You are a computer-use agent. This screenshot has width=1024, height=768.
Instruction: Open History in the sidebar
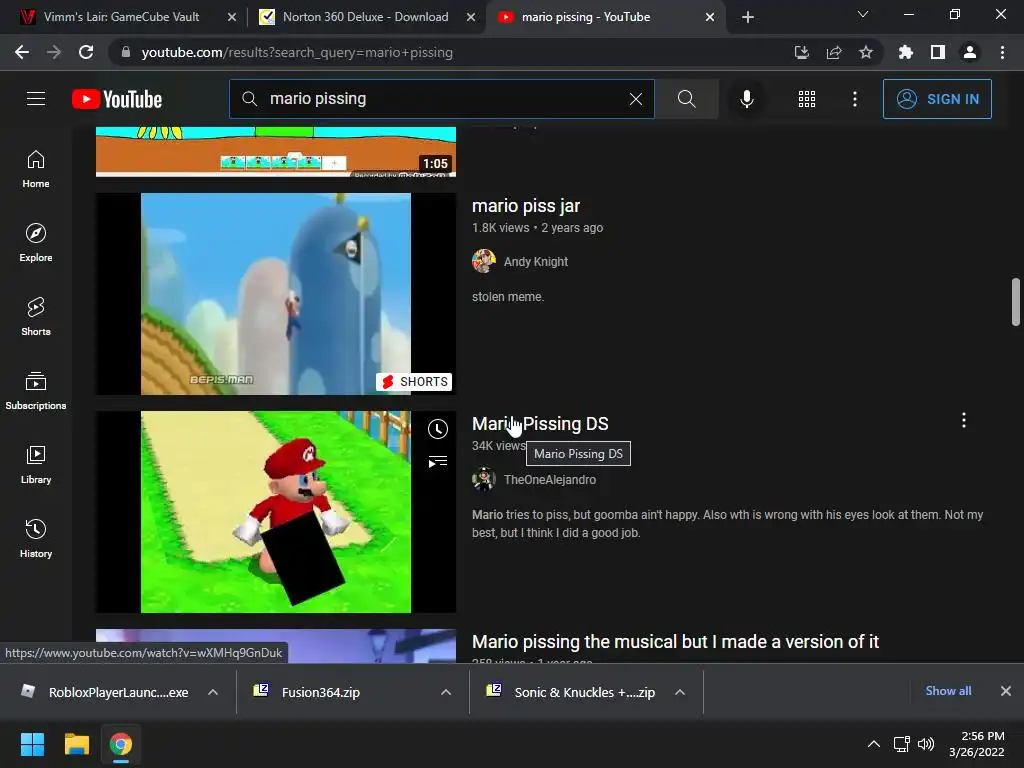click(36, 539)
